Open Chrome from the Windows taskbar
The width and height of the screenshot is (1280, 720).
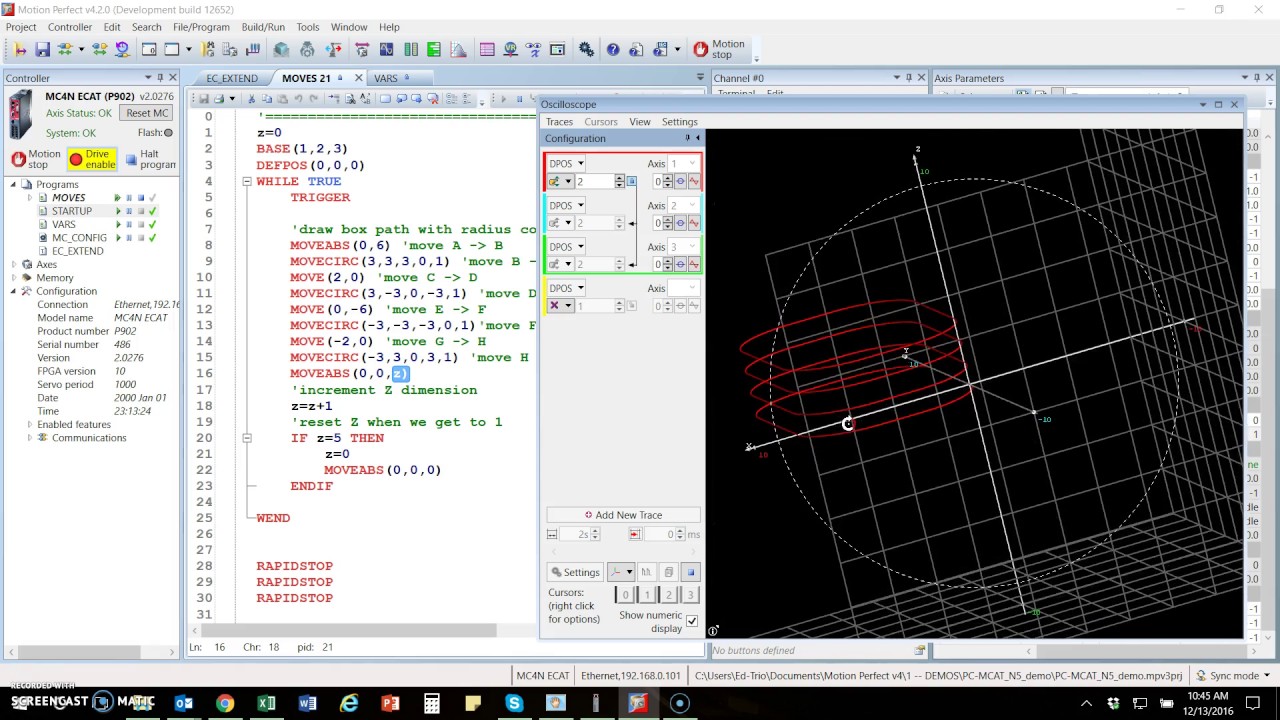pos(225,703)
